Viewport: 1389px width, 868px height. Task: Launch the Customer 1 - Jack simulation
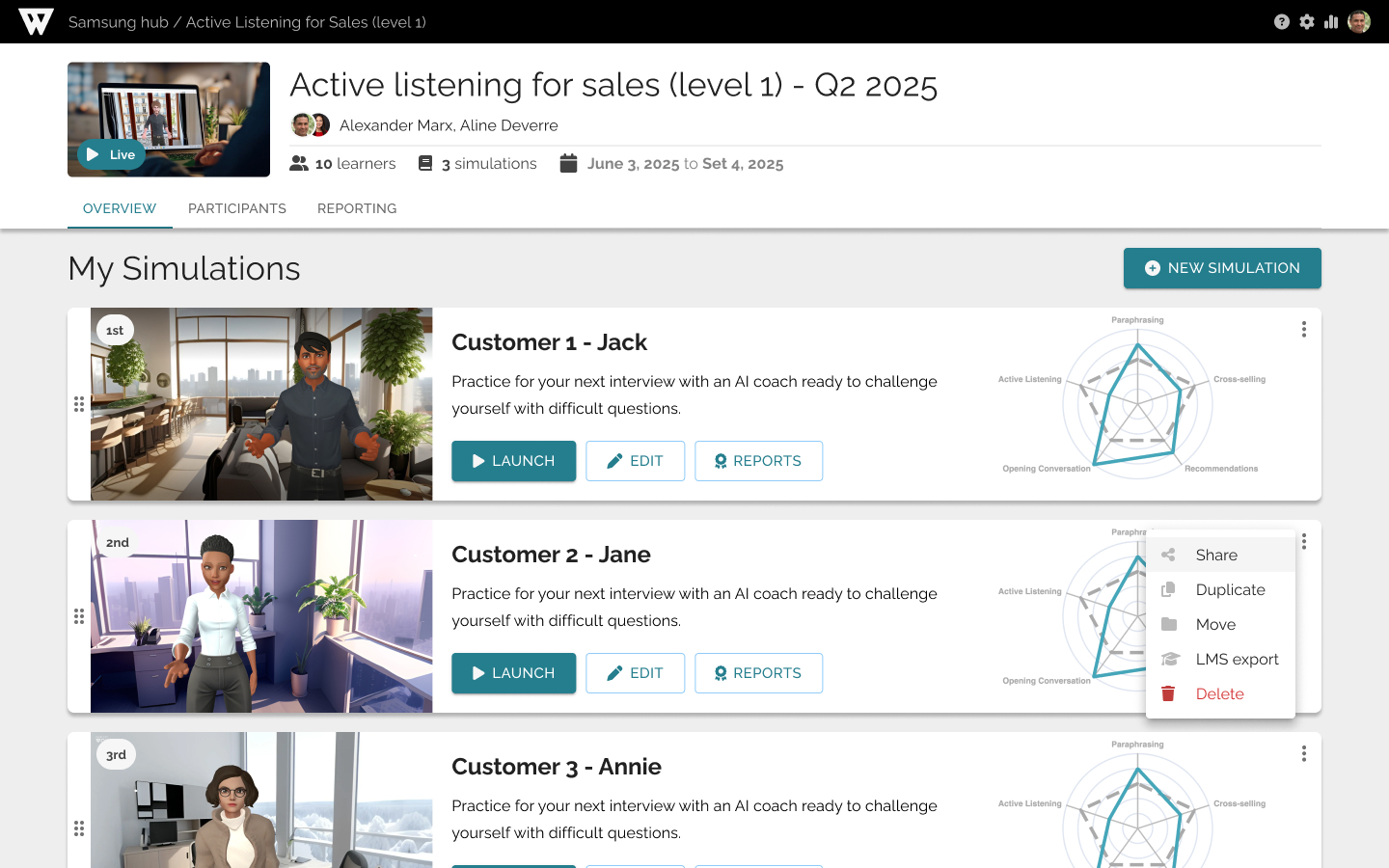click(x=513, y=461)
